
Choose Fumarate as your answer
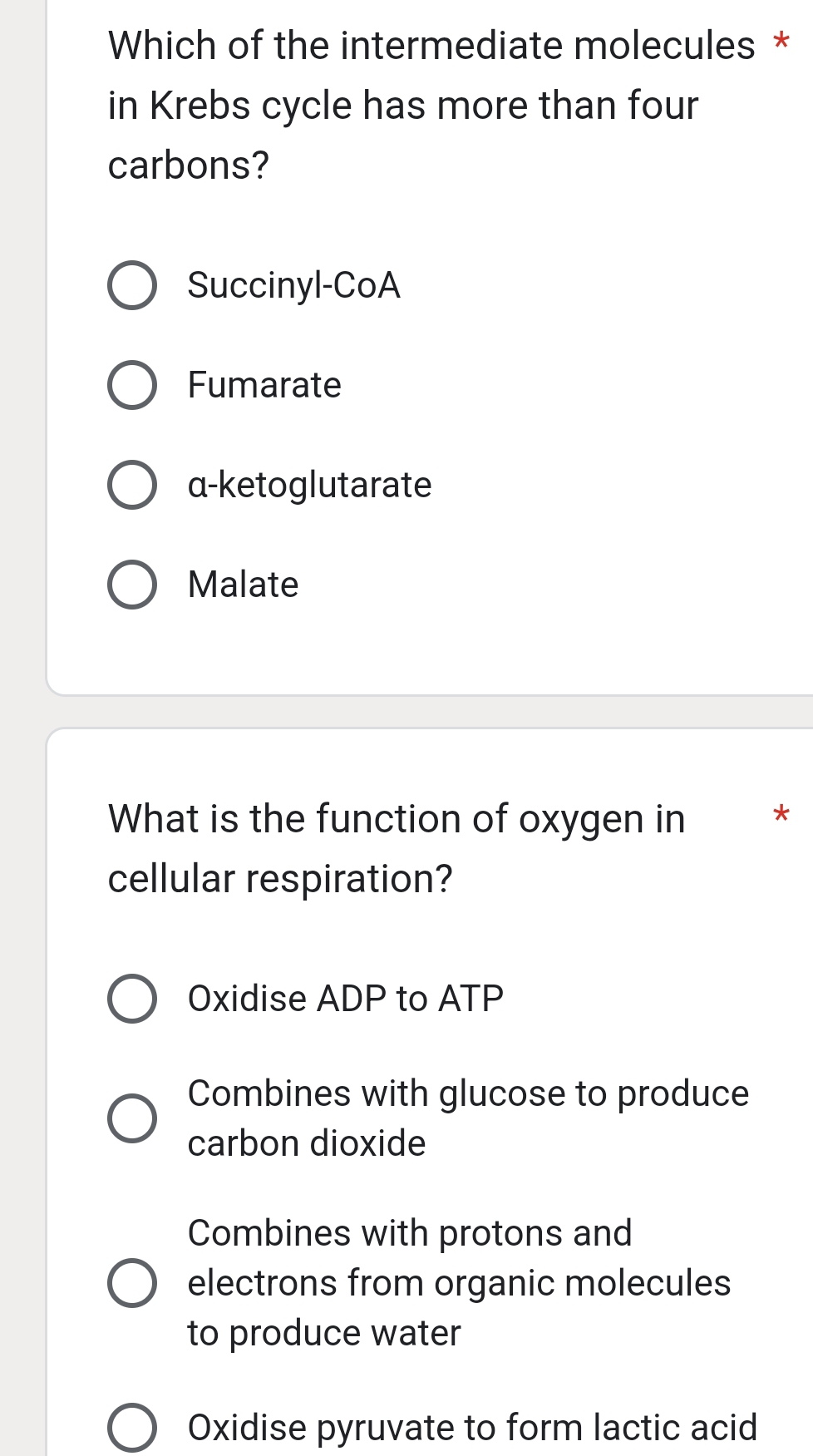132,385
